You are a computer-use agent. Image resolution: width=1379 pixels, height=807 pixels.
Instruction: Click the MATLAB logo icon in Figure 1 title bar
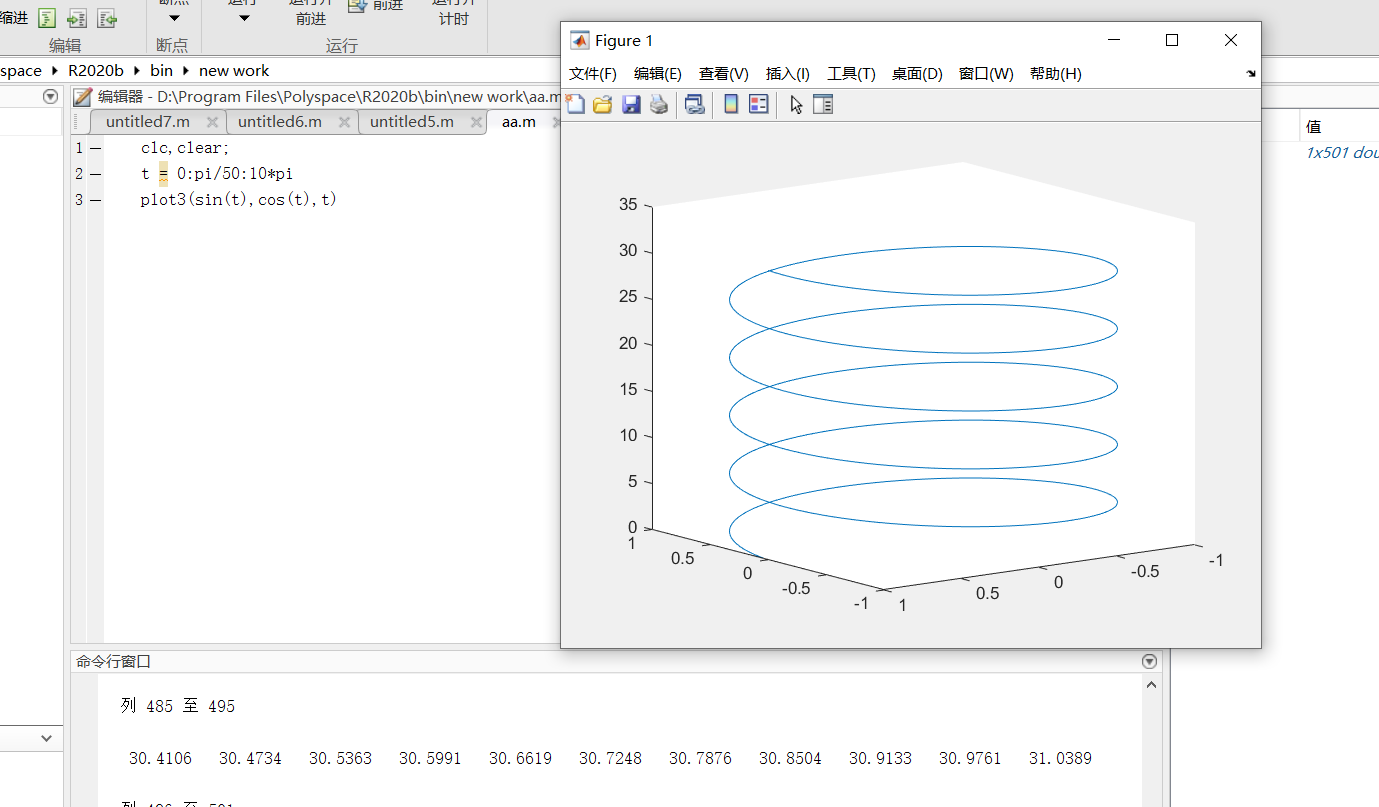click(x=579, y=40)
